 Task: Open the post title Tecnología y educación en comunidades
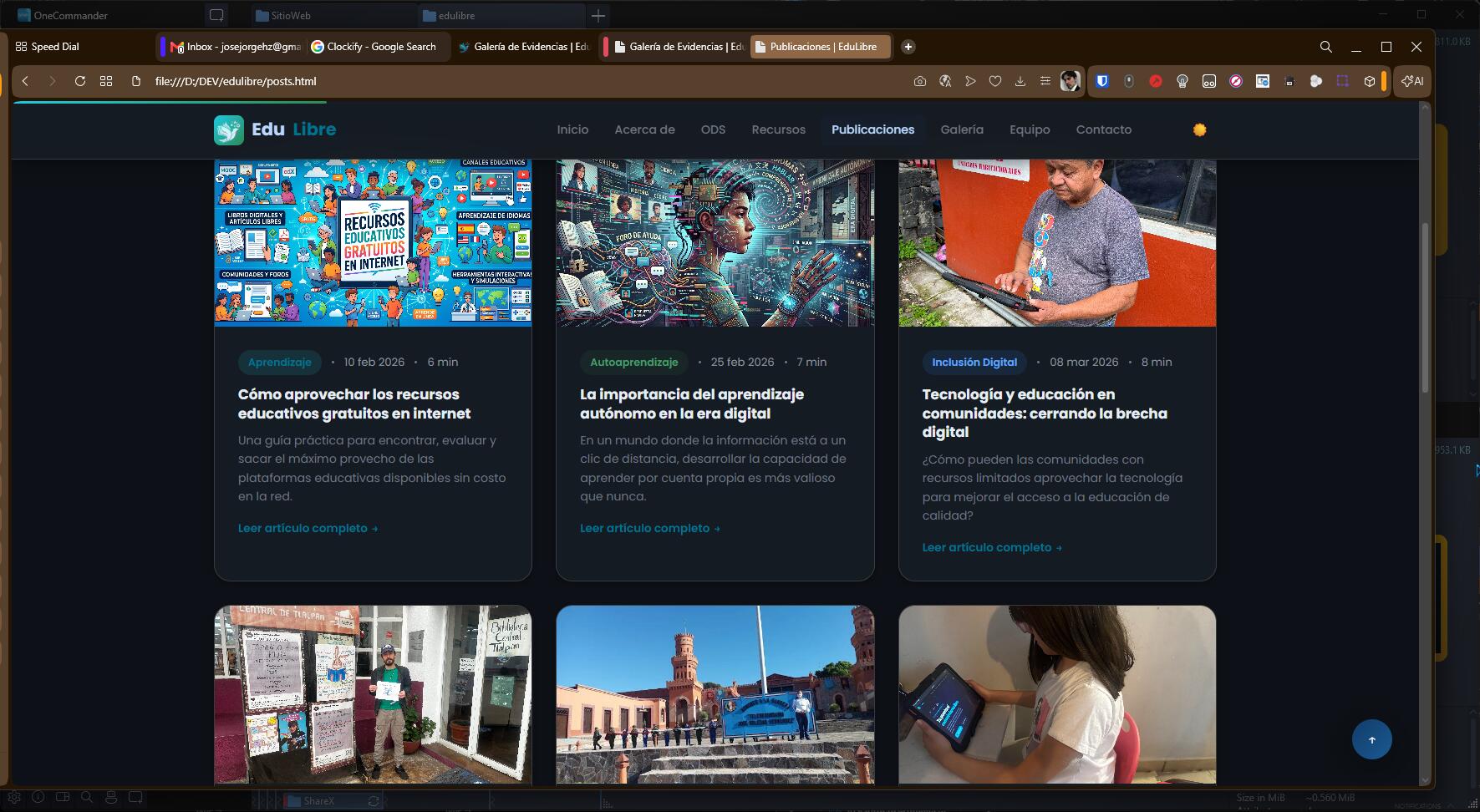tap(1045, 413)
